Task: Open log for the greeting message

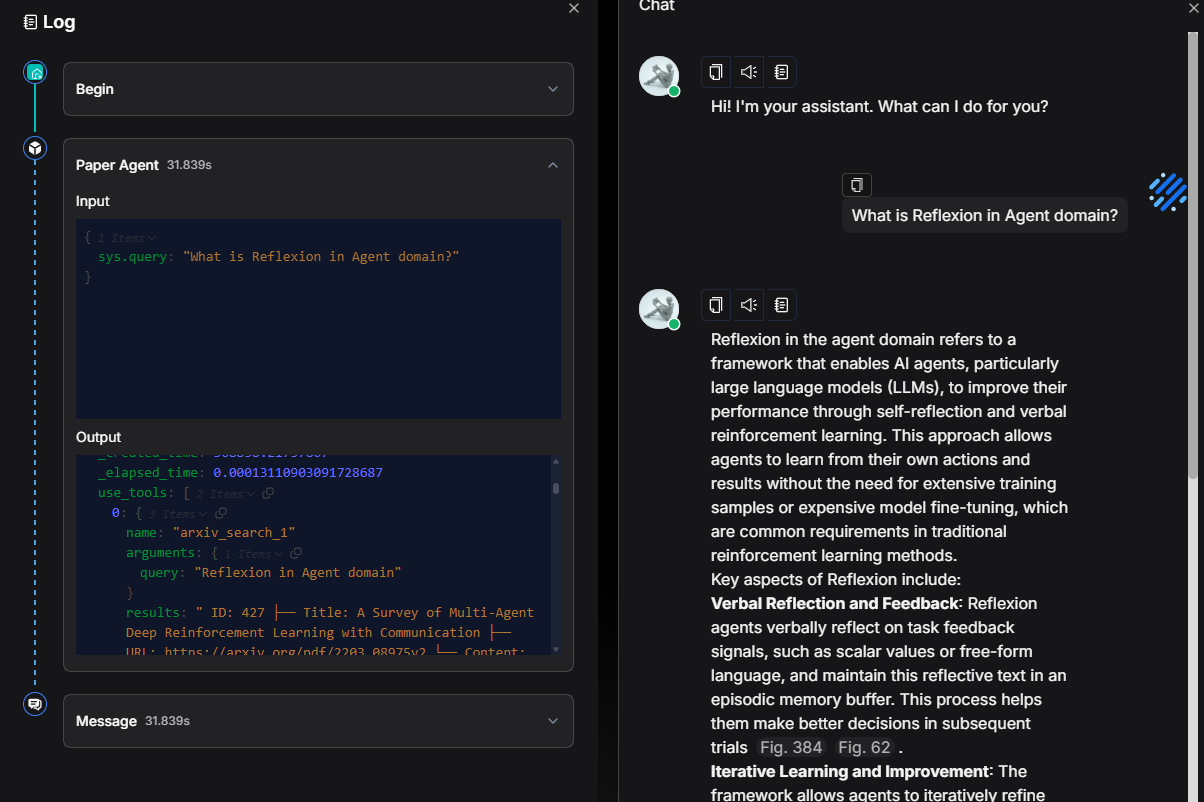Action: (x=781, y=72)
